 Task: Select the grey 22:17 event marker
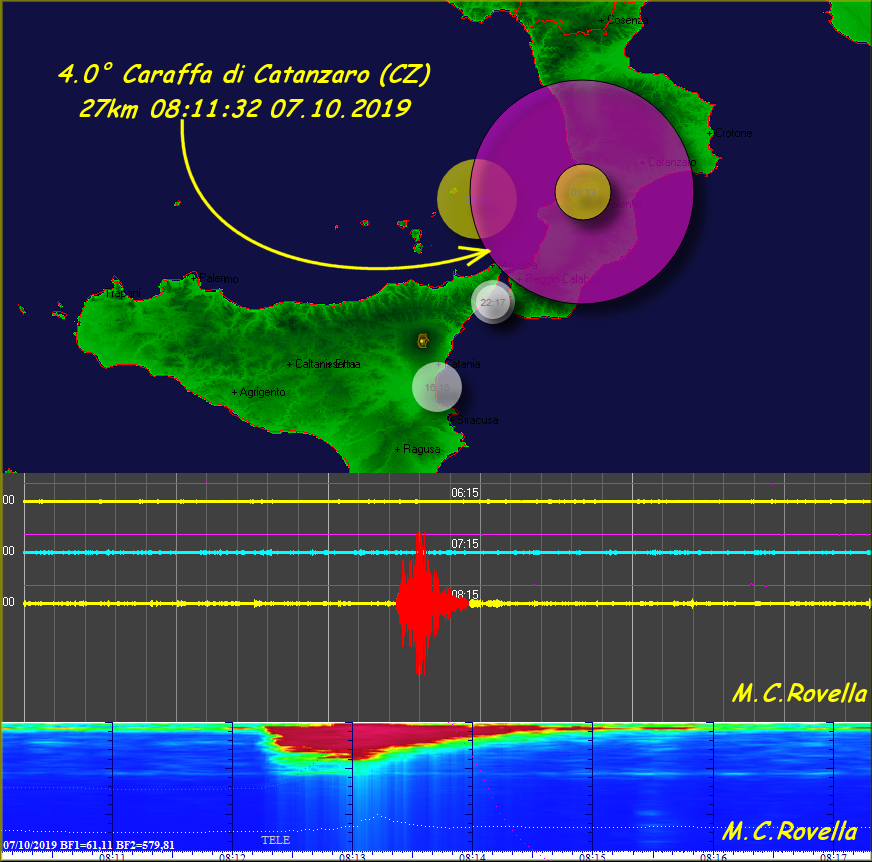click(x=492, y=302)
